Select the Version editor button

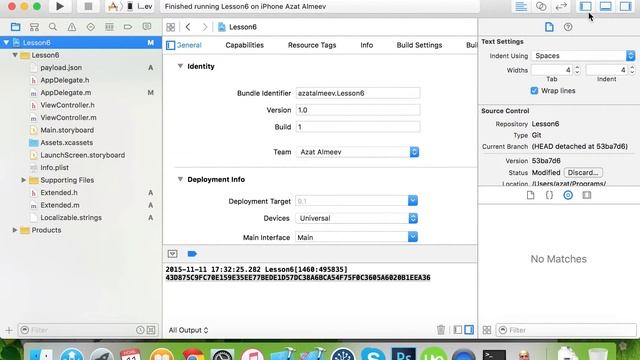[561, 7]
